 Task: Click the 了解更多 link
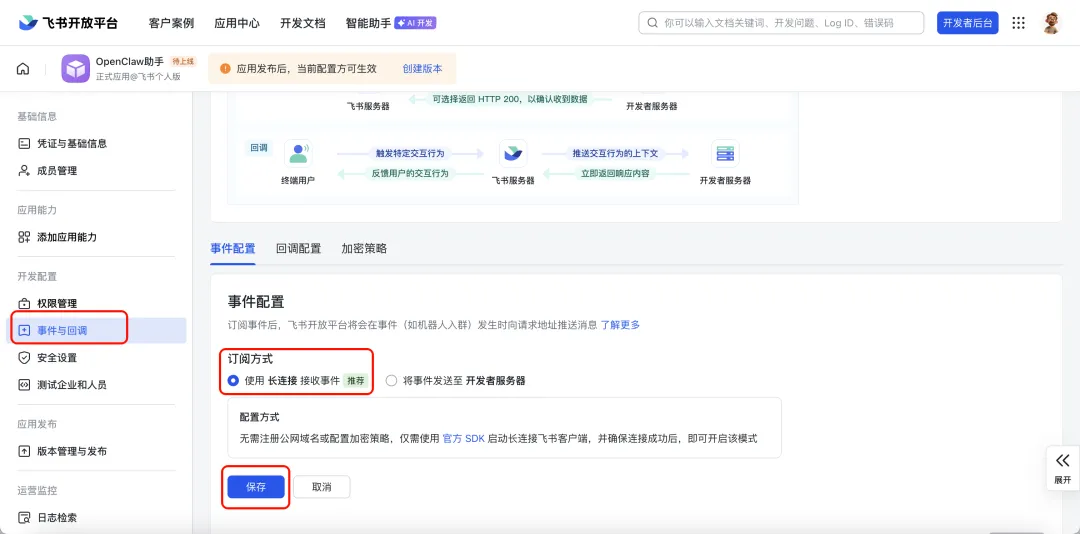click(x=621, y=325)
